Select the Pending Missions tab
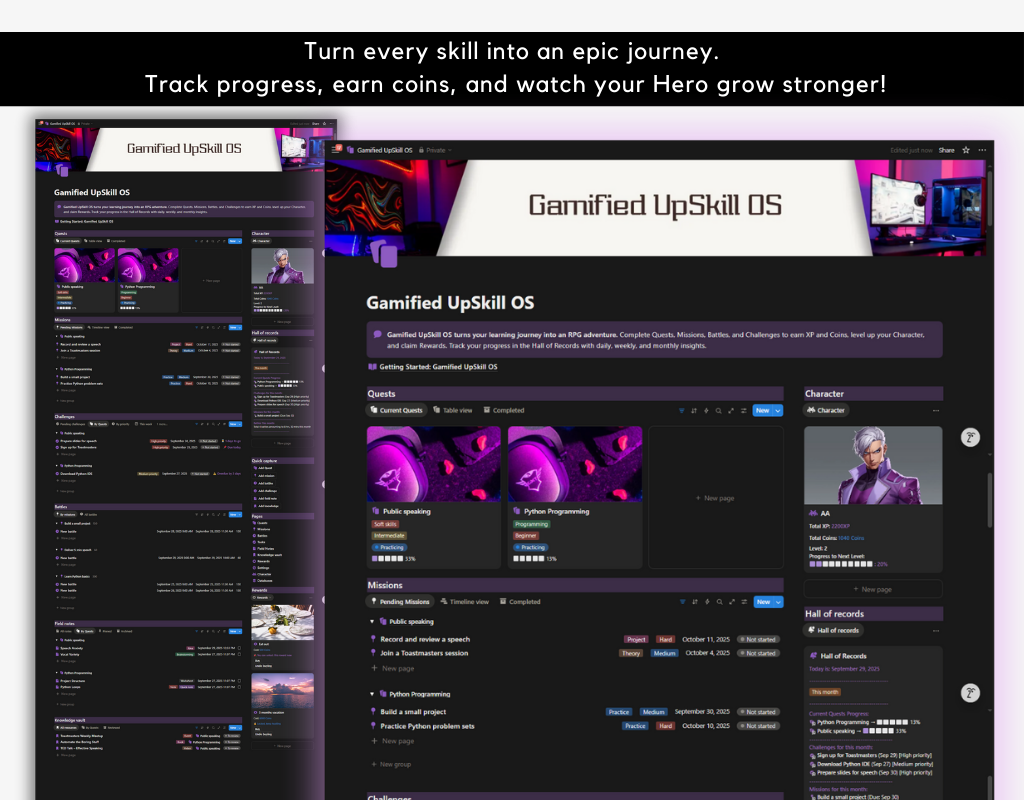1024x800 pixels. [x=400, y=601]
